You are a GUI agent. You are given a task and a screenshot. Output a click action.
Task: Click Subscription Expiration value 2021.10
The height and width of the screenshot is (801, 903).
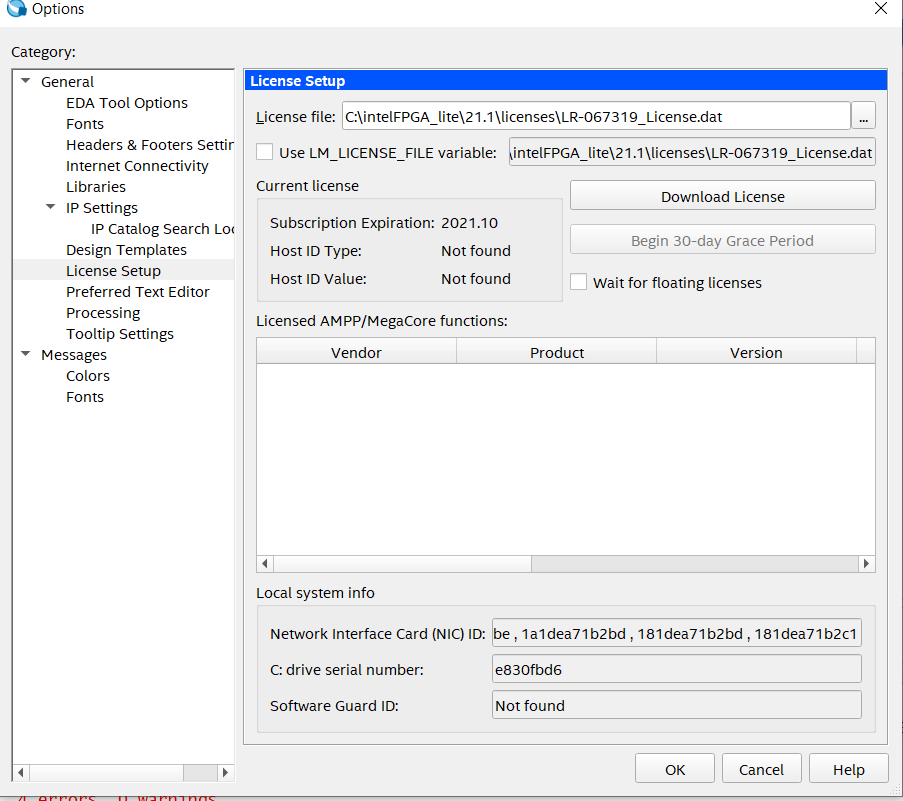pyautogui.click(x=469, y=223)
